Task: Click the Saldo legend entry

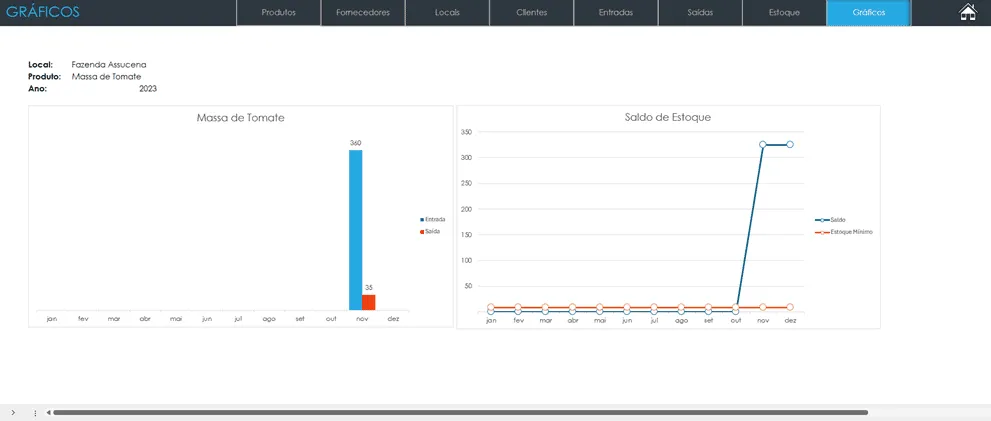Action: tap(830, 220)
